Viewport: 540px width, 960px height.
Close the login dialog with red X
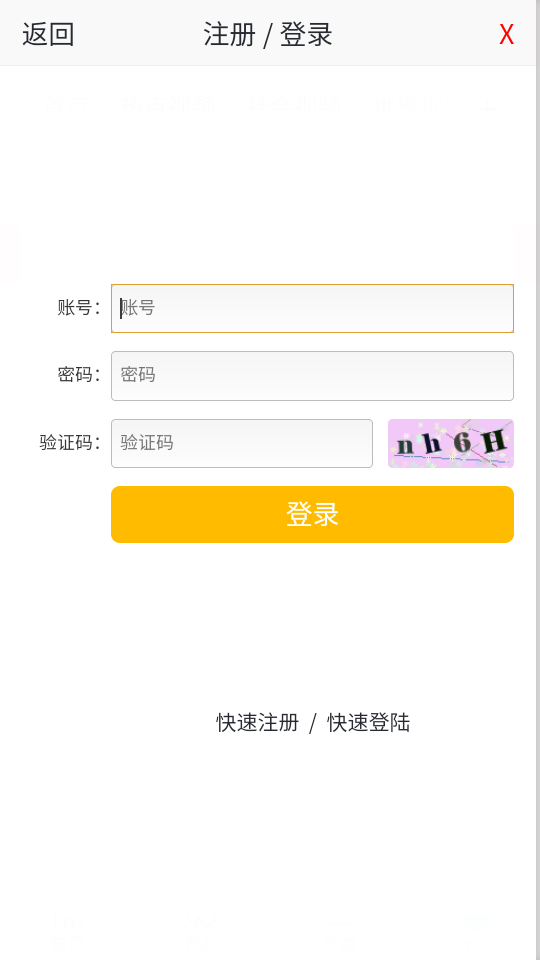506,35
